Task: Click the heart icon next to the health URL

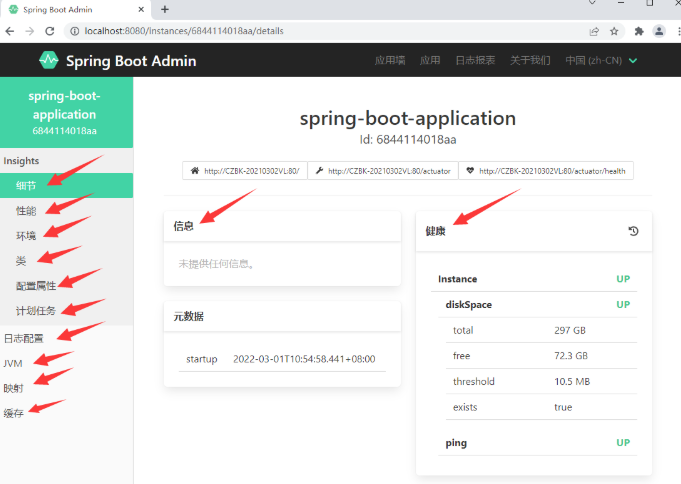Action: click(x=470, y=171)
